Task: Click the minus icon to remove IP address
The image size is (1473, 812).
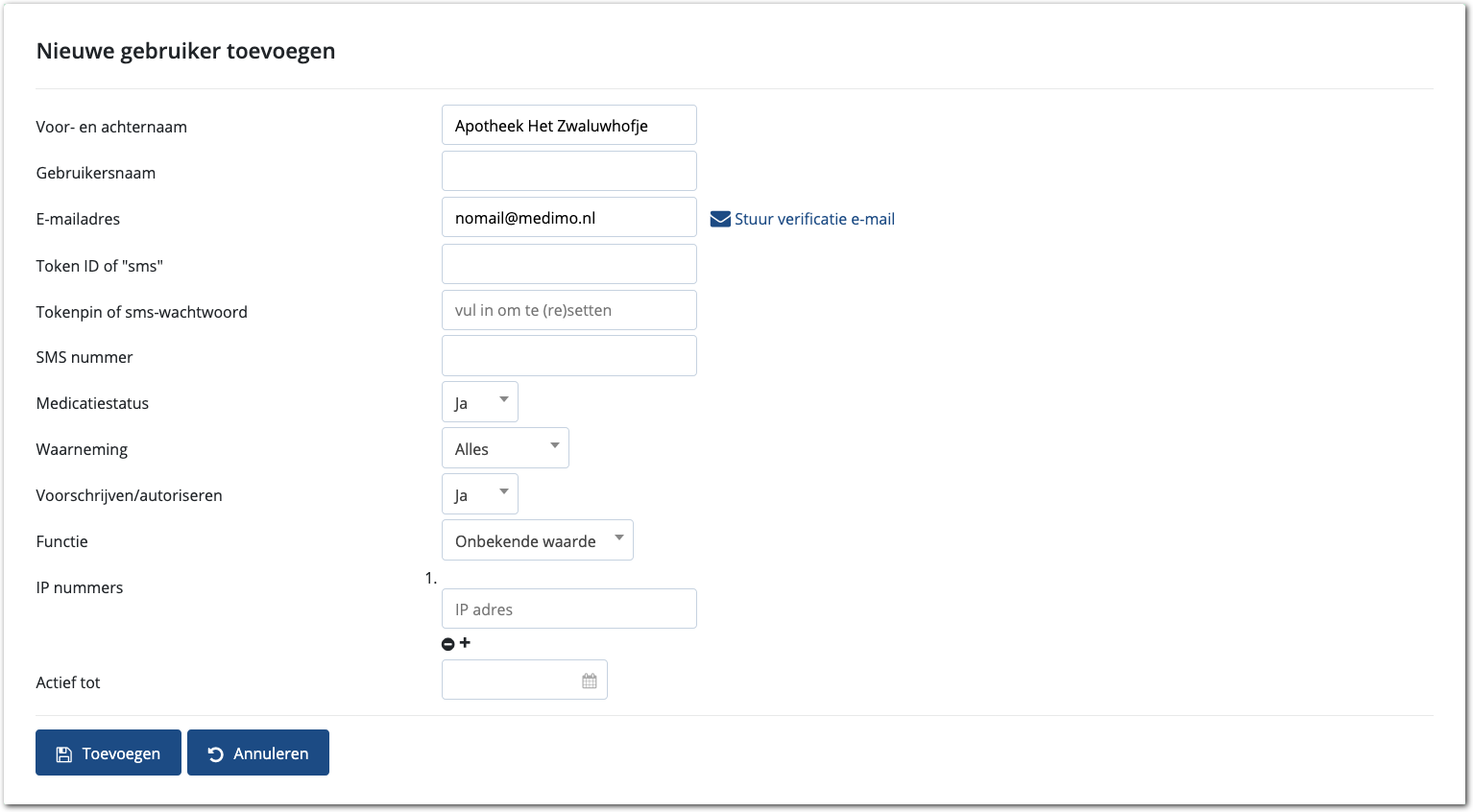Action: pyautogui.click(x=447, y=644)
